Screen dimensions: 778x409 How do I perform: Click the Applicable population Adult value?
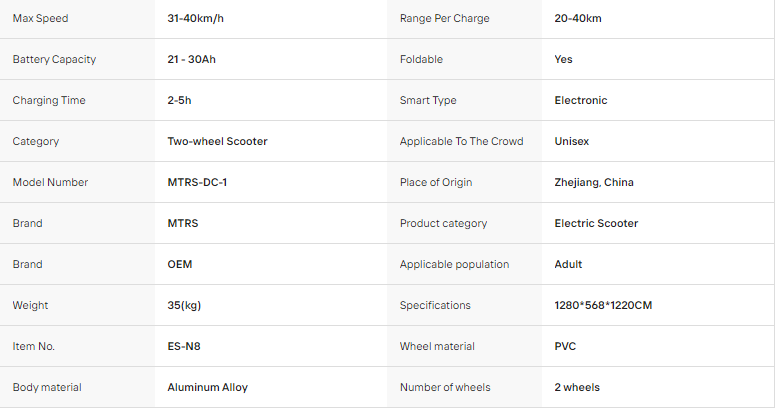pos(568,265)
